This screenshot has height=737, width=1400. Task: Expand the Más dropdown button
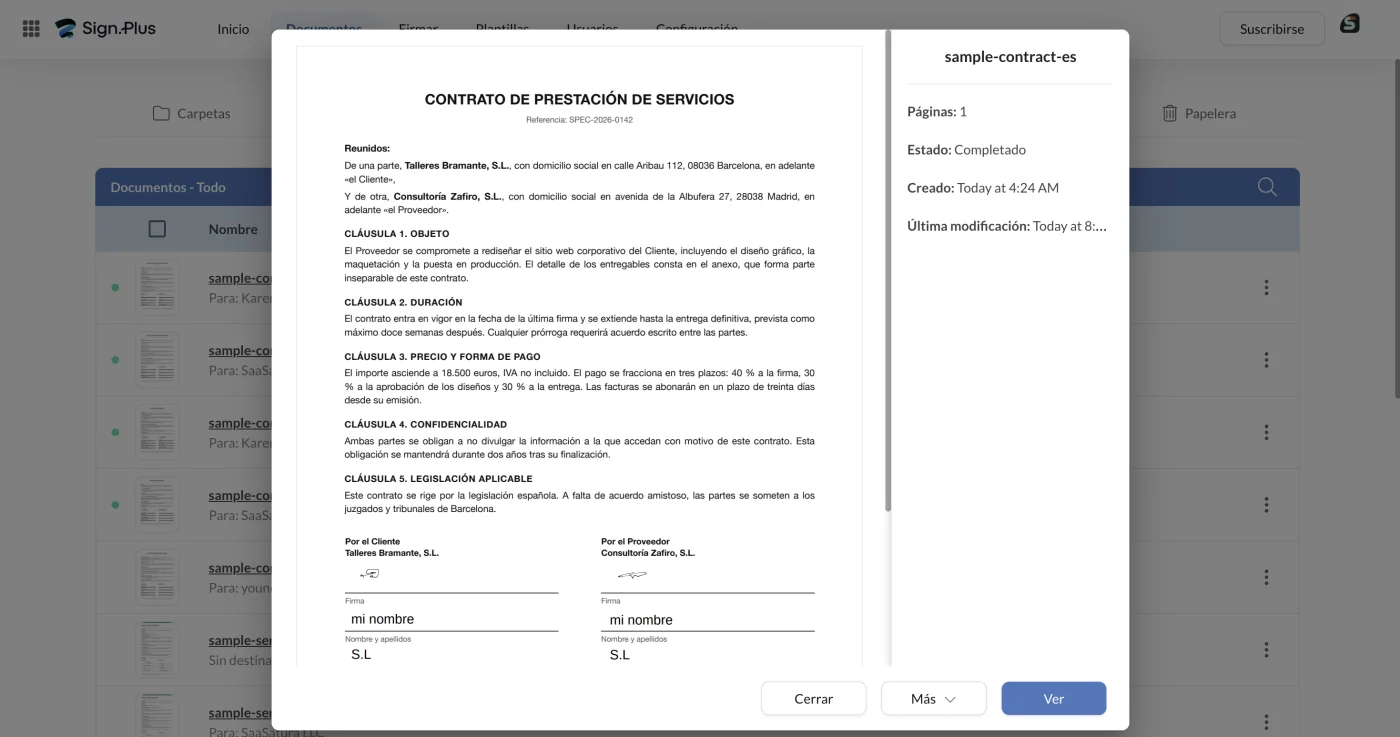(x=933, y=699)
